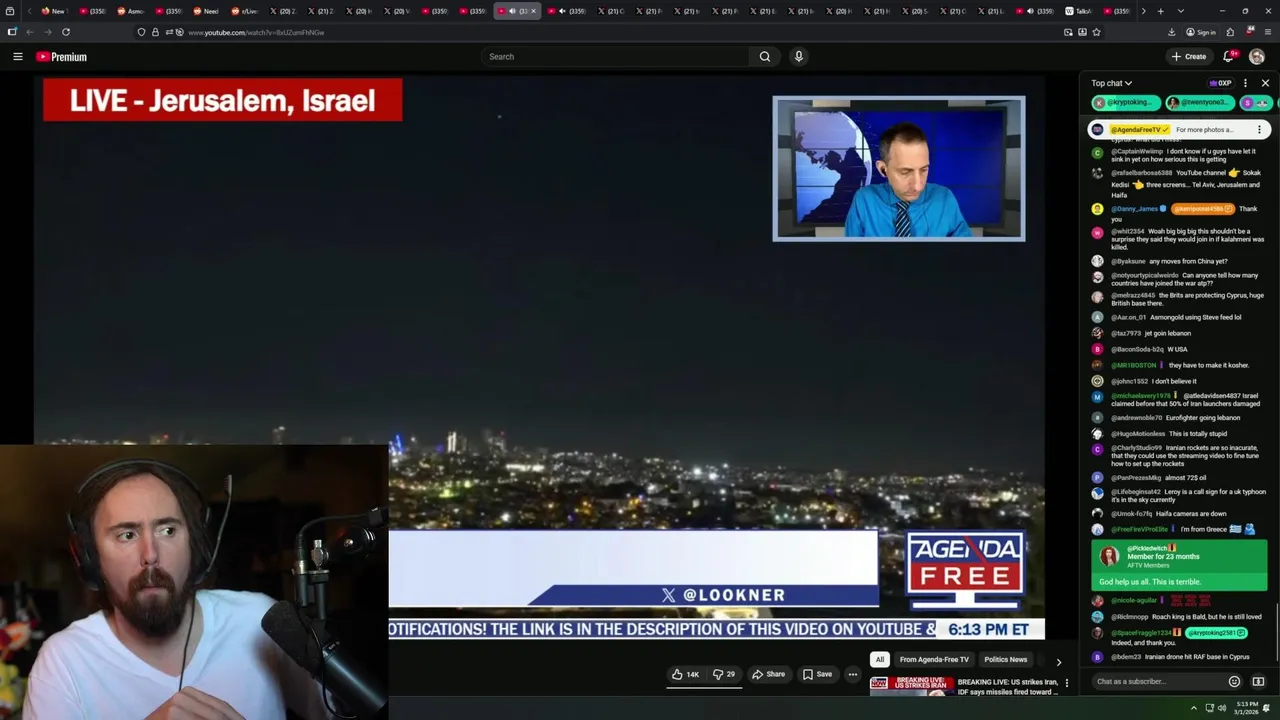Click @BaconSoda-b2q W USA message
Image resolution: width=1280 pixels, height=720 pixels.
pyautogui.click(x=1139, y=349)
